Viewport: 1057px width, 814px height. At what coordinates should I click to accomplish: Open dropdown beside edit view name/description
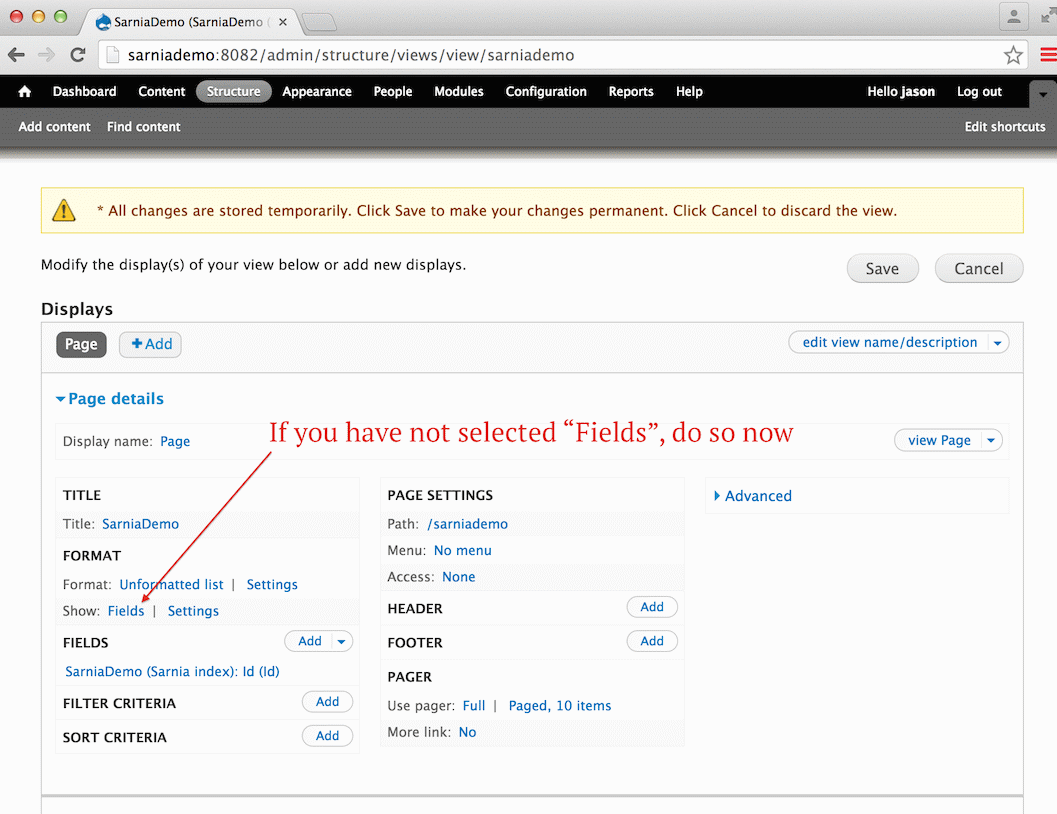[997, 343]
